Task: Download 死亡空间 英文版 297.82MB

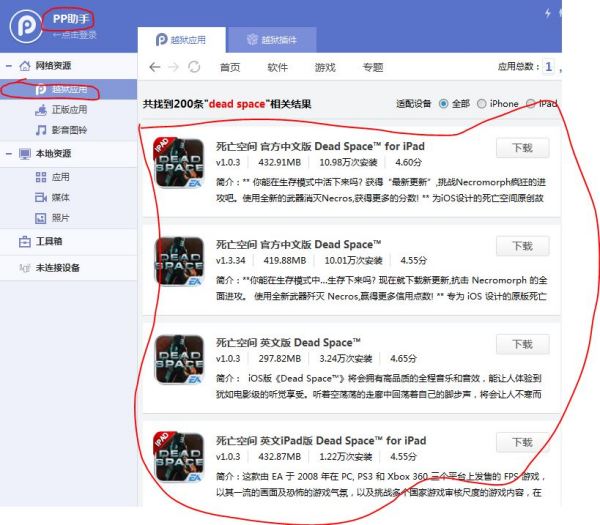Action: coord(523,344)
